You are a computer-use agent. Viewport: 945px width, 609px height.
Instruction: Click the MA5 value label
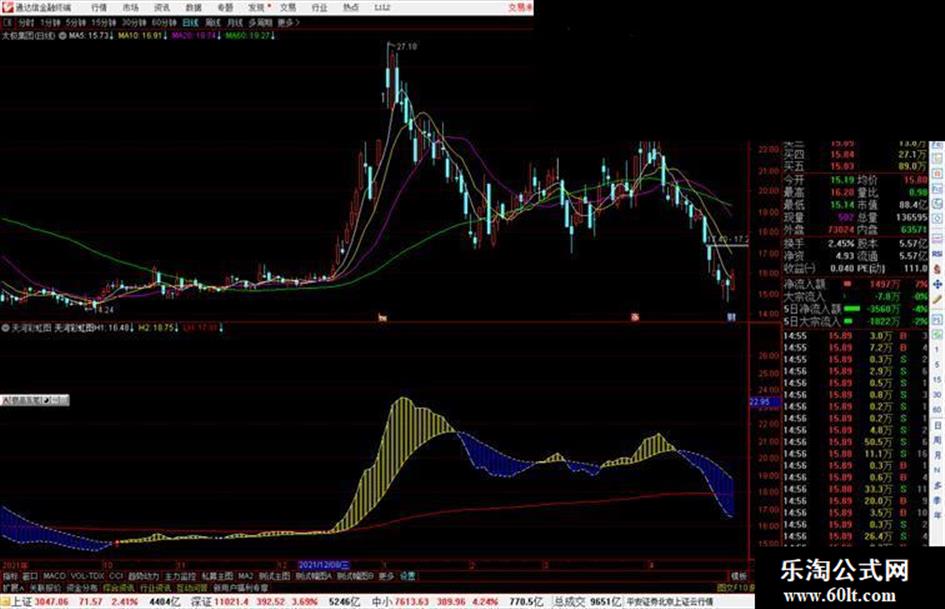tap(90, 36)
